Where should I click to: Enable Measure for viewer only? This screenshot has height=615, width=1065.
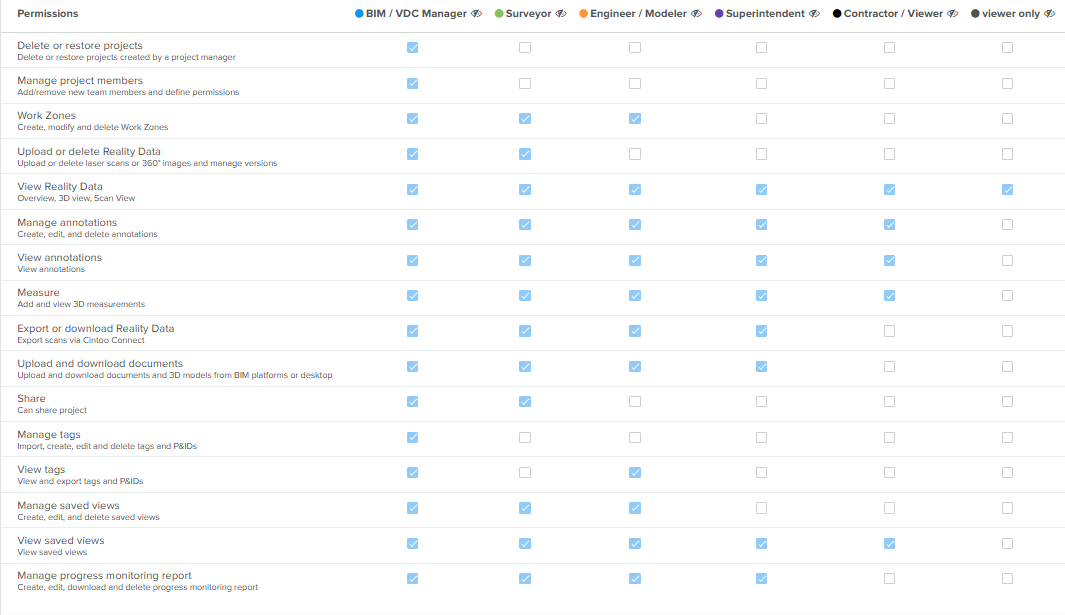(1007, 296)
